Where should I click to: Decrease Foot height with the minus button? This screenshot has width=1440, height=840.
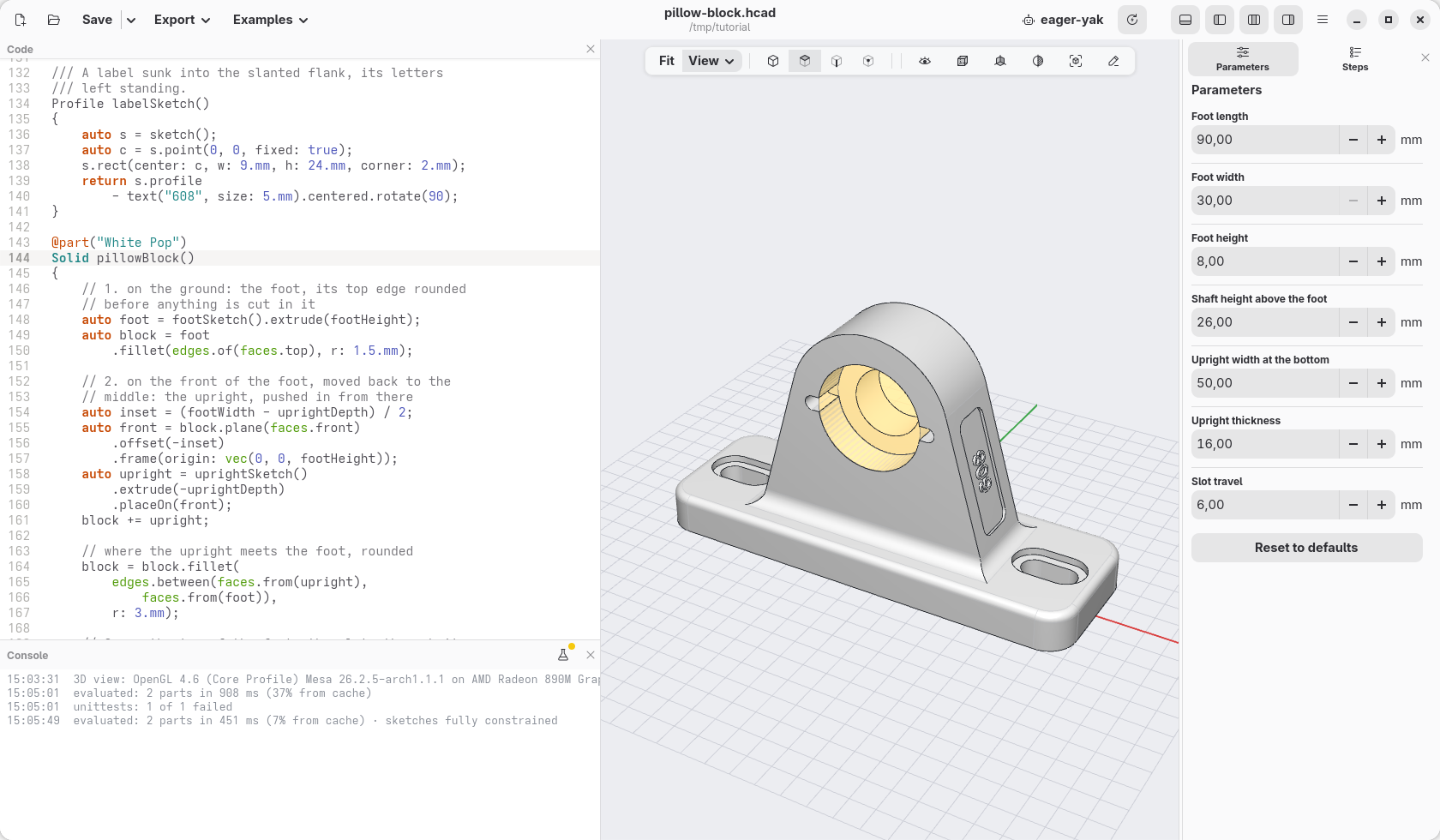[1353, 261]
